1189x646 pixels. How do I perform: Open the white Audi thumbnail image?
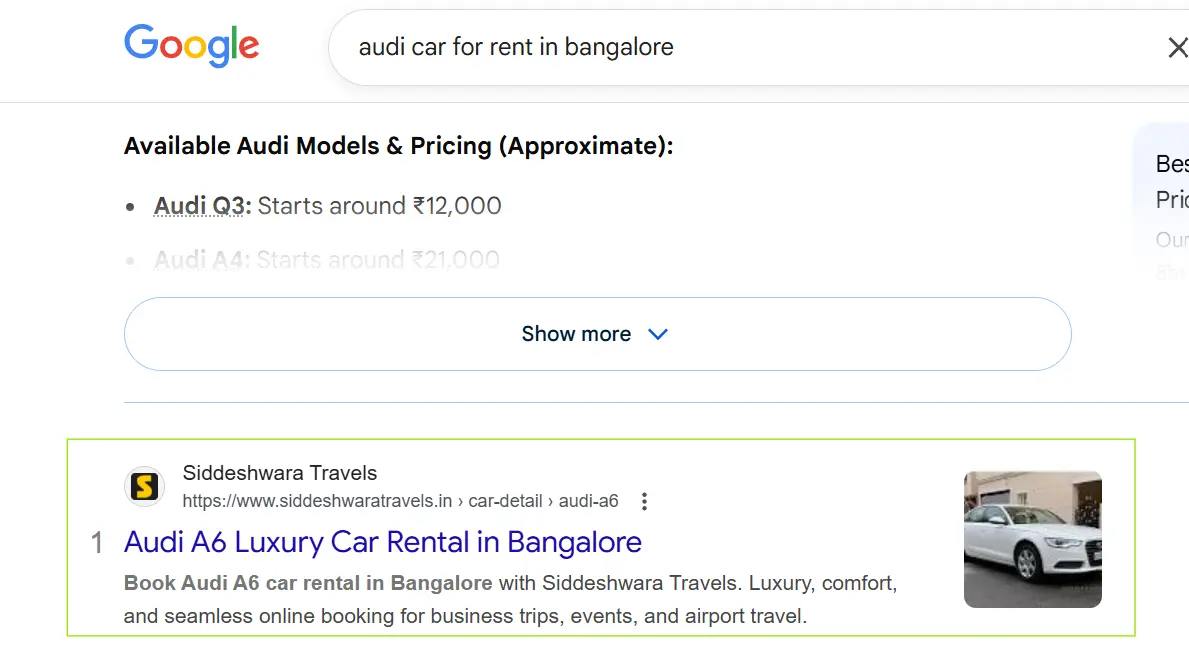1032,539
